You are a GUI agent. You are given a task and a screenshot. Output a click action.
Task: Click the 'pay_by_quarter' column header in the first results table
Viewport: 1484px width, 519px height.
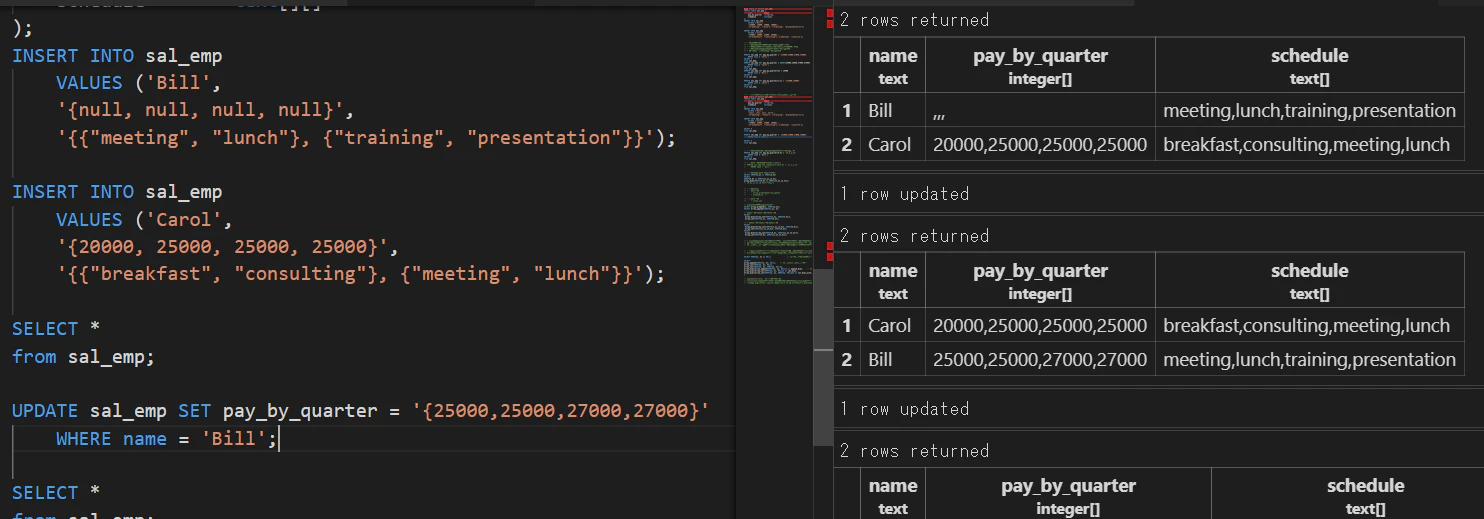1040,66
